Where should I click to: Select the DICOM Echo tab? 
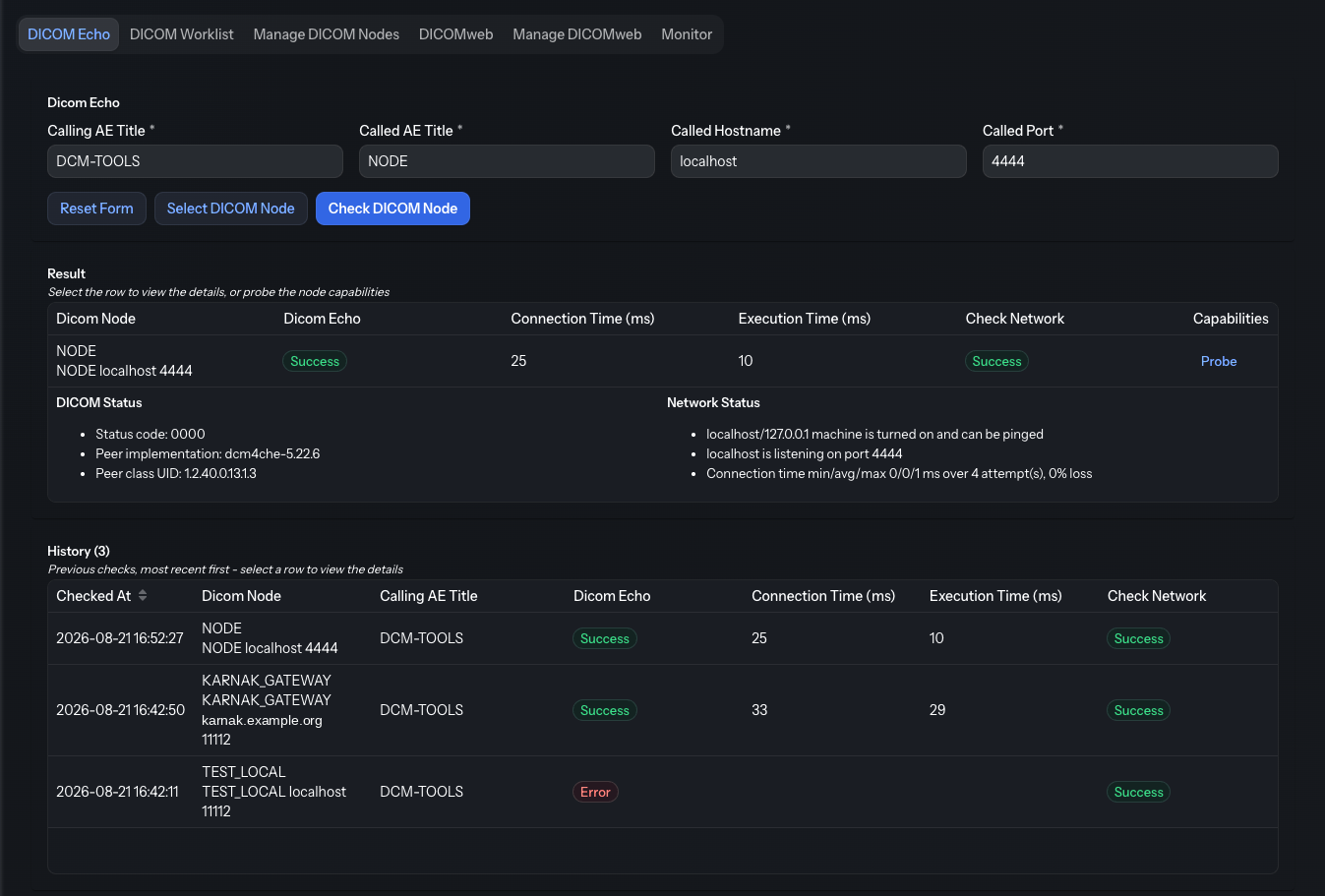coord(69,34)
